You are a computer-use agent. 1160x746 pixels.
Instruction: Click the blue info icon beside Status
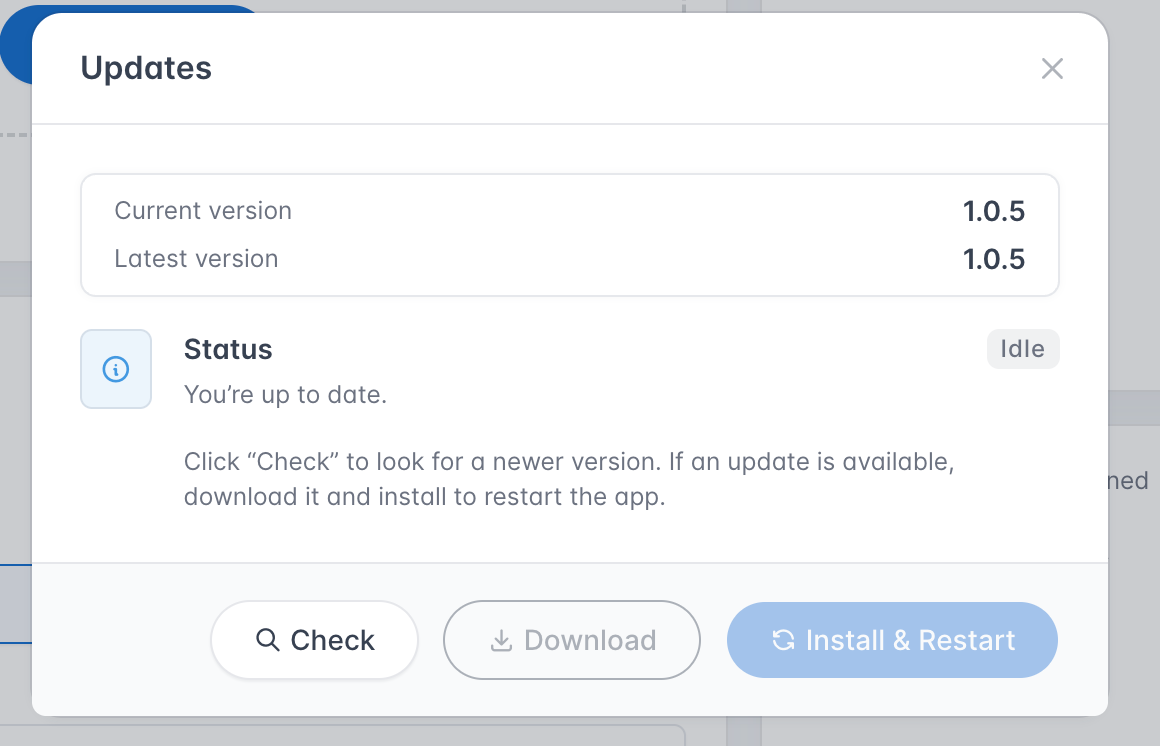[115, 369]
